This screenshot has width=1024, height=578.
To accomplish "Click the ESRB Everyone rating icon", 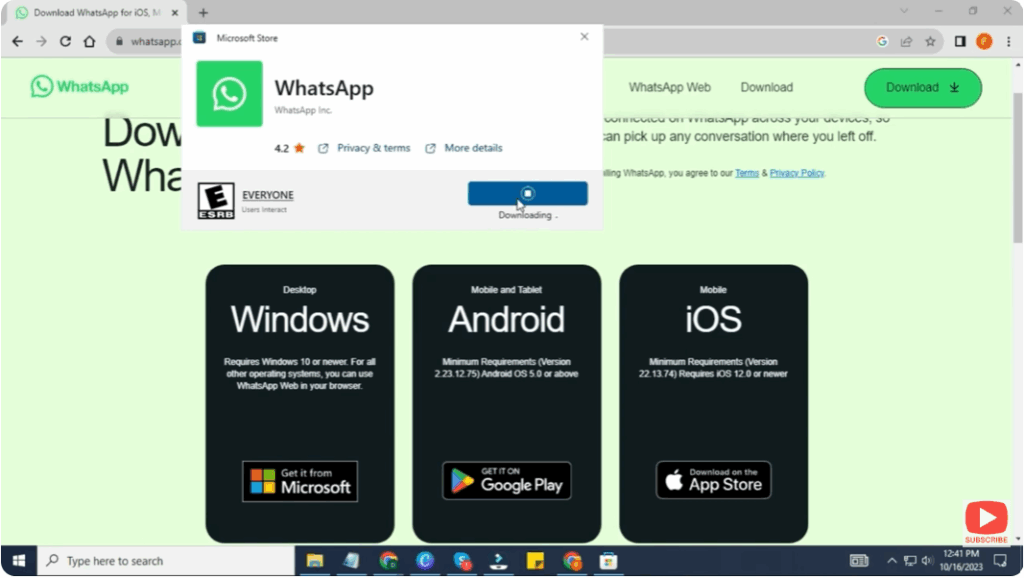I will 215,200.
